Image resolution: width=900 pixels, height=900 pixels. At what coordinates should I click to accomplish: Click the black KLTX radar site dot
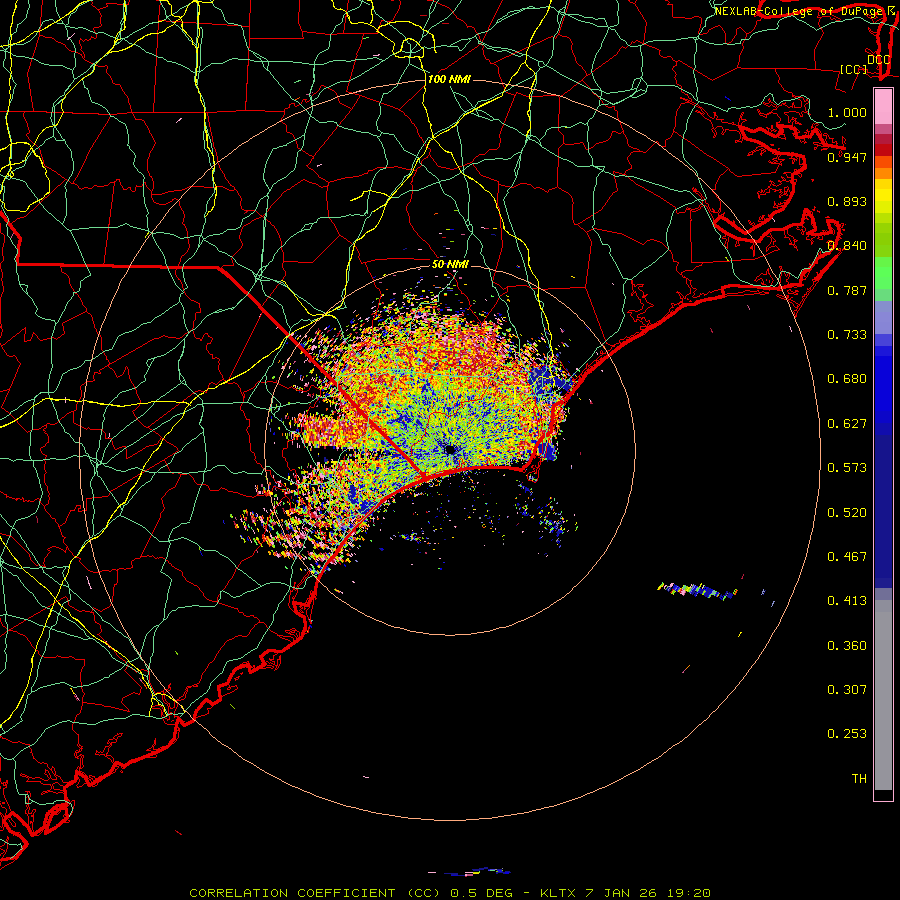[x=451, y=450]
